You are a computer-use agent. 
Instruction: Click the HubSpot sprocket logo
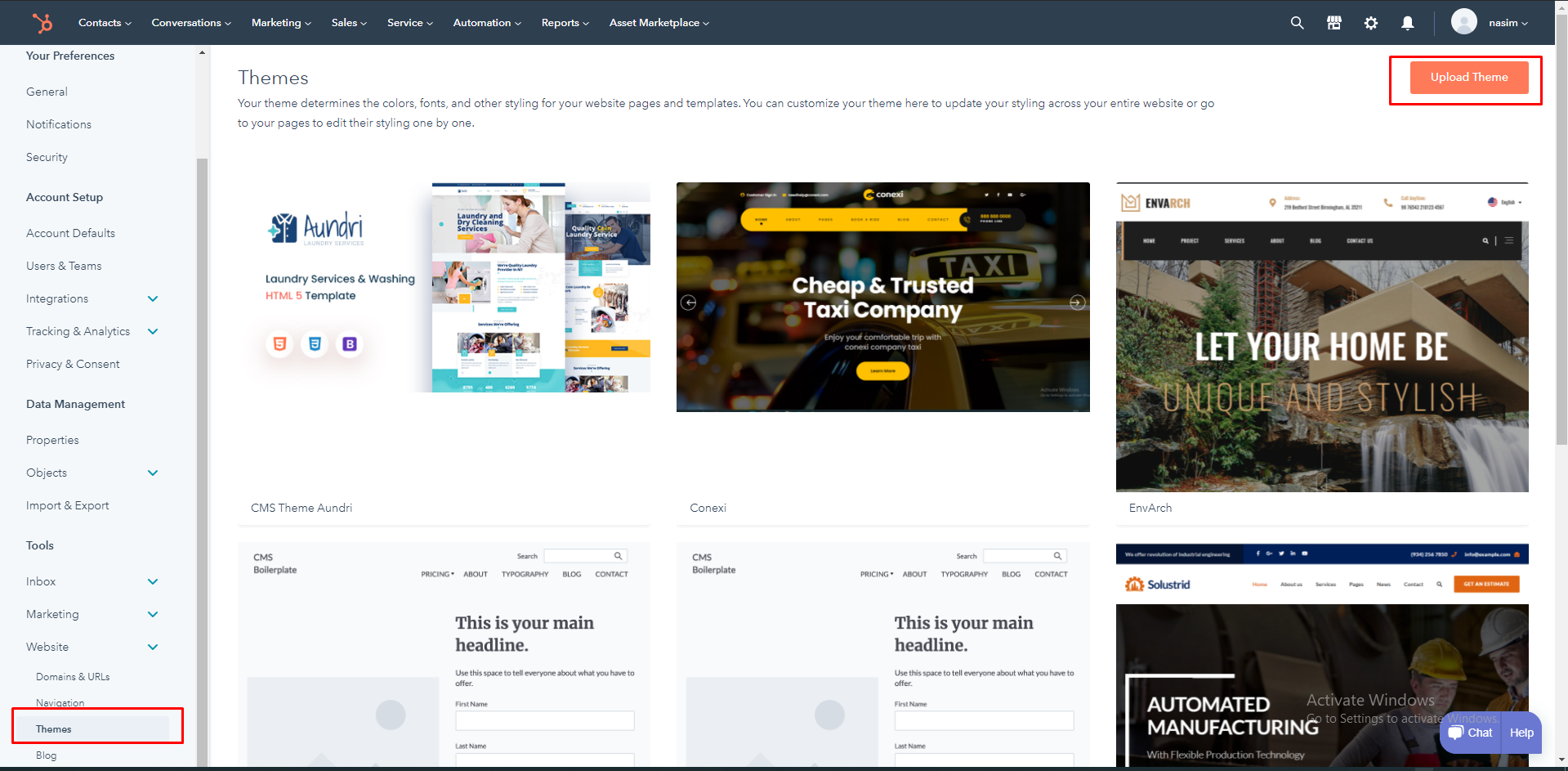(x=42, y=23)
